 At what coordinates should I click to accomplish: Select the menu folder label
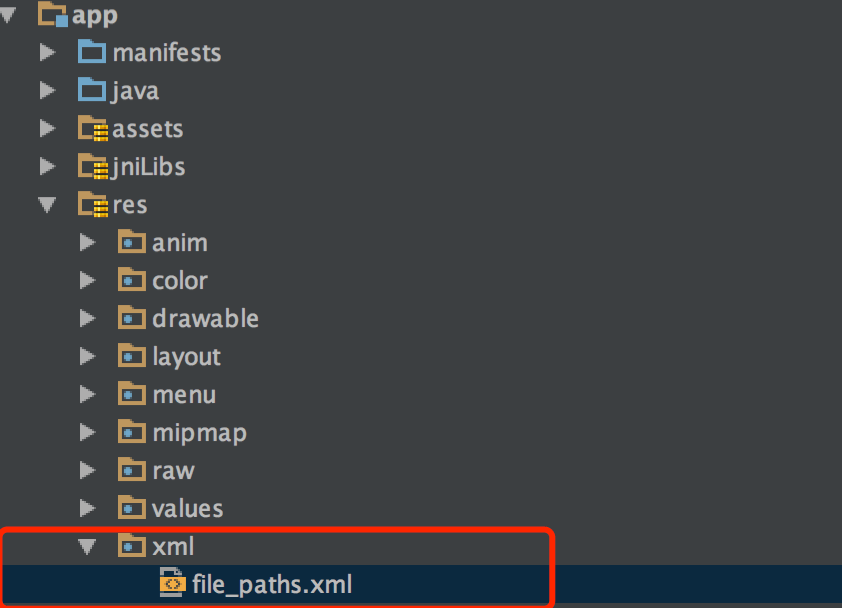184,395
